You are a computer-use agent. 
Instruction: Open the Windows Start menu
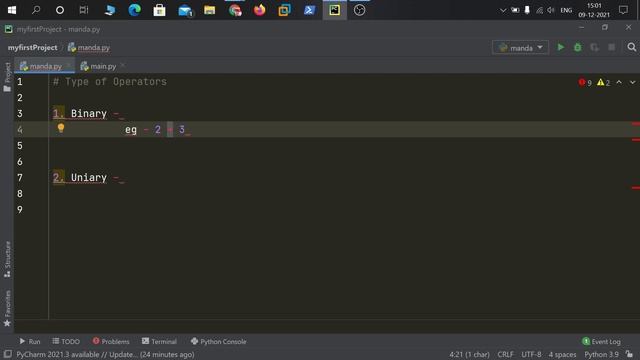12,10
